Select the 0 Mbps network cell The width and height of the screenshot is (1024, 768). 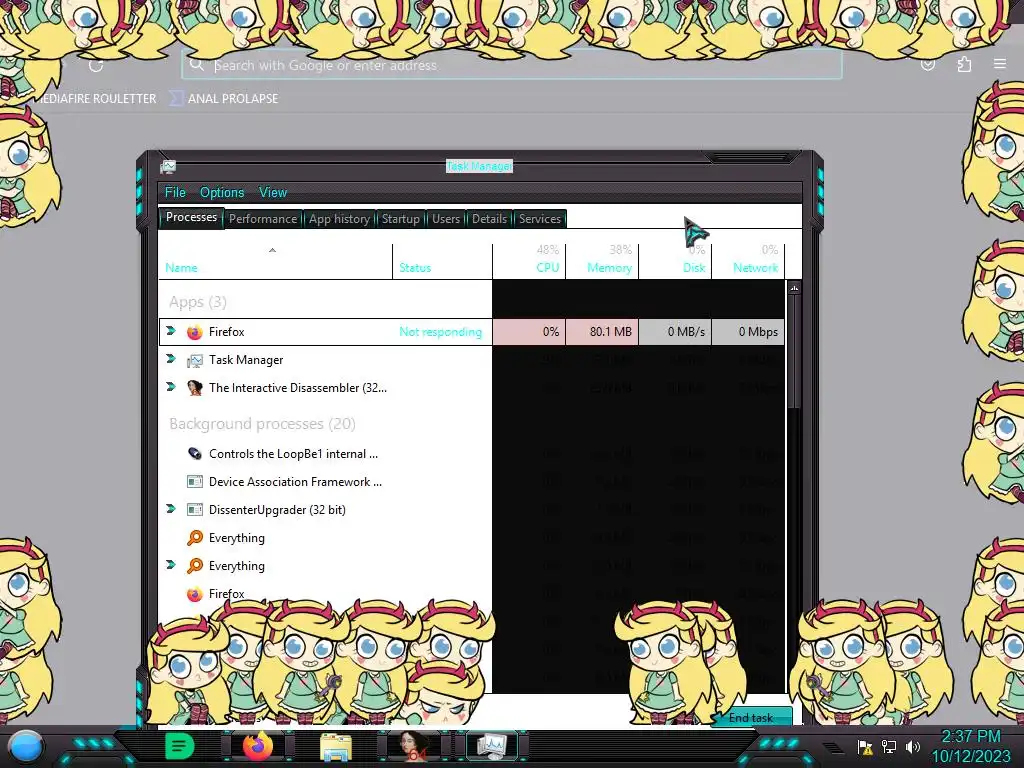[x=748, y=332]
